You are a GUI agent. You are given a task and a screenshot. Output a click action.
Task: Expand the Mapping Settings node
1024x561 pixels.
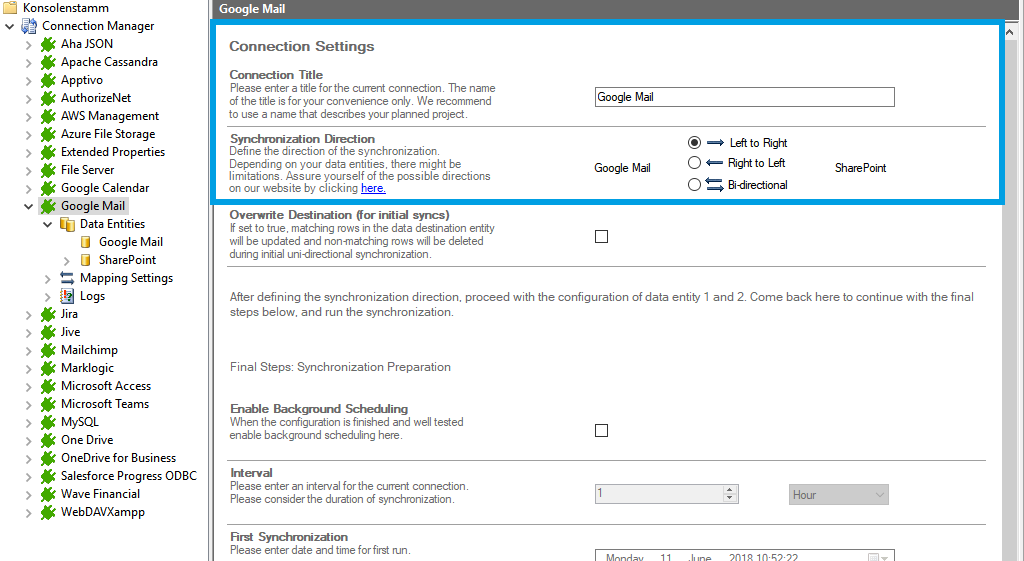click(48, 279)
